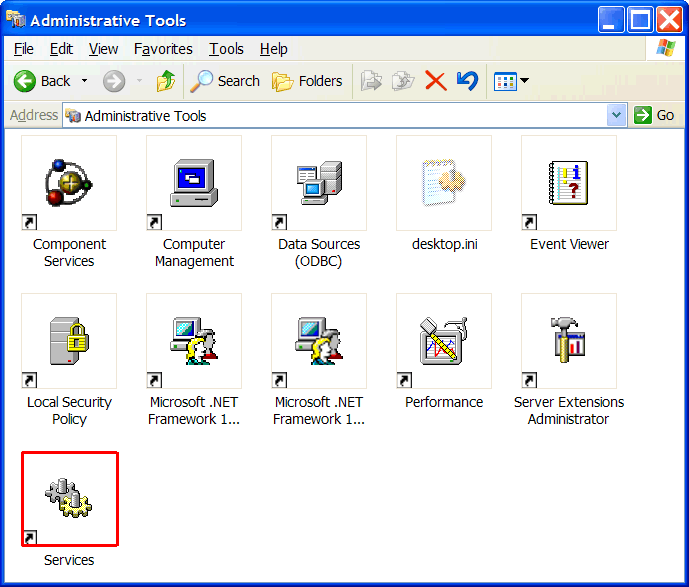
Task: Click the blue Undo arrow icon
Action: [x=468, y=81]
